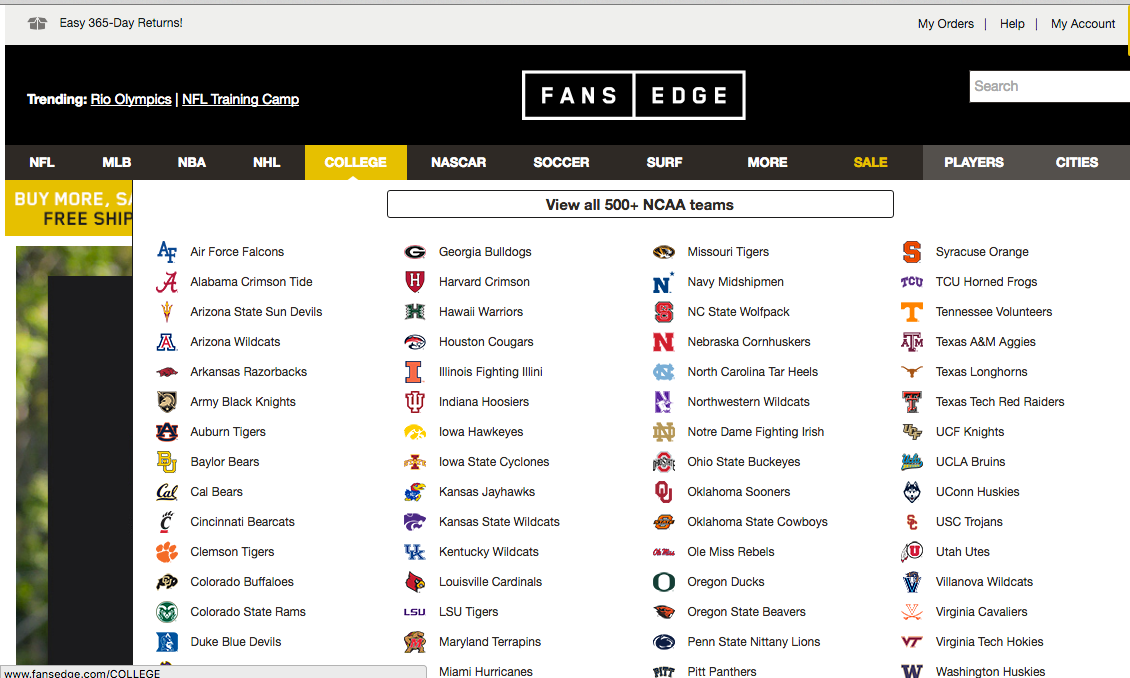Open the MLB menu tab
This screenshot has width=1130, height=678.
pyautogui.click(x=117, y=162)
